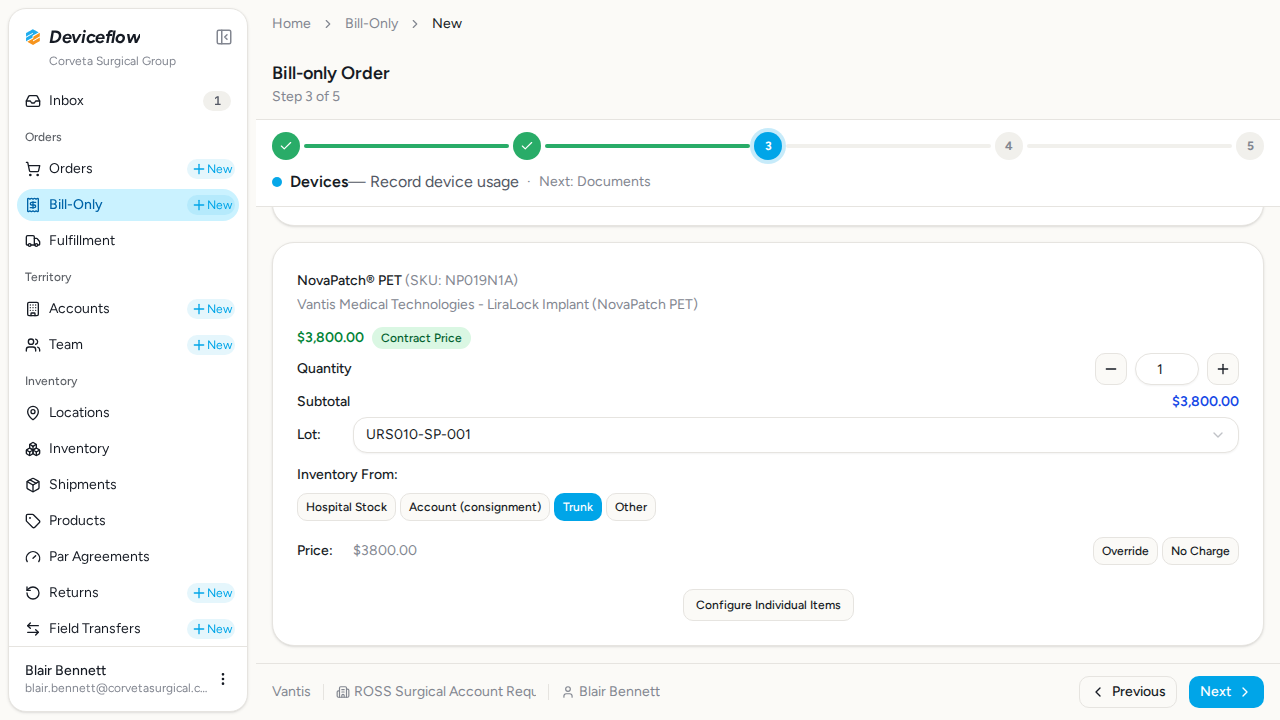The width and height of the screenshot is (1280, 720).
Task: Select Other inventory source
Action: 631,507
